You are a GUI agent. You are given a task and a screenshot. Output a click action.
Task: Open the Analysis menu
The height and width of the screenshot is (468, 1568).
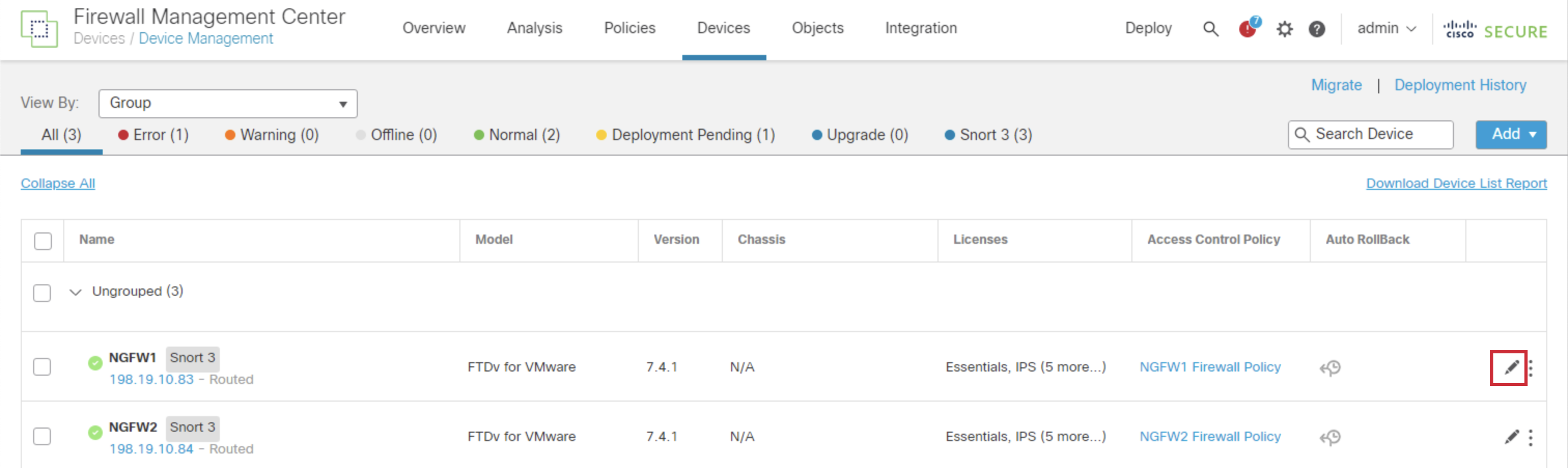coord(535,28)
